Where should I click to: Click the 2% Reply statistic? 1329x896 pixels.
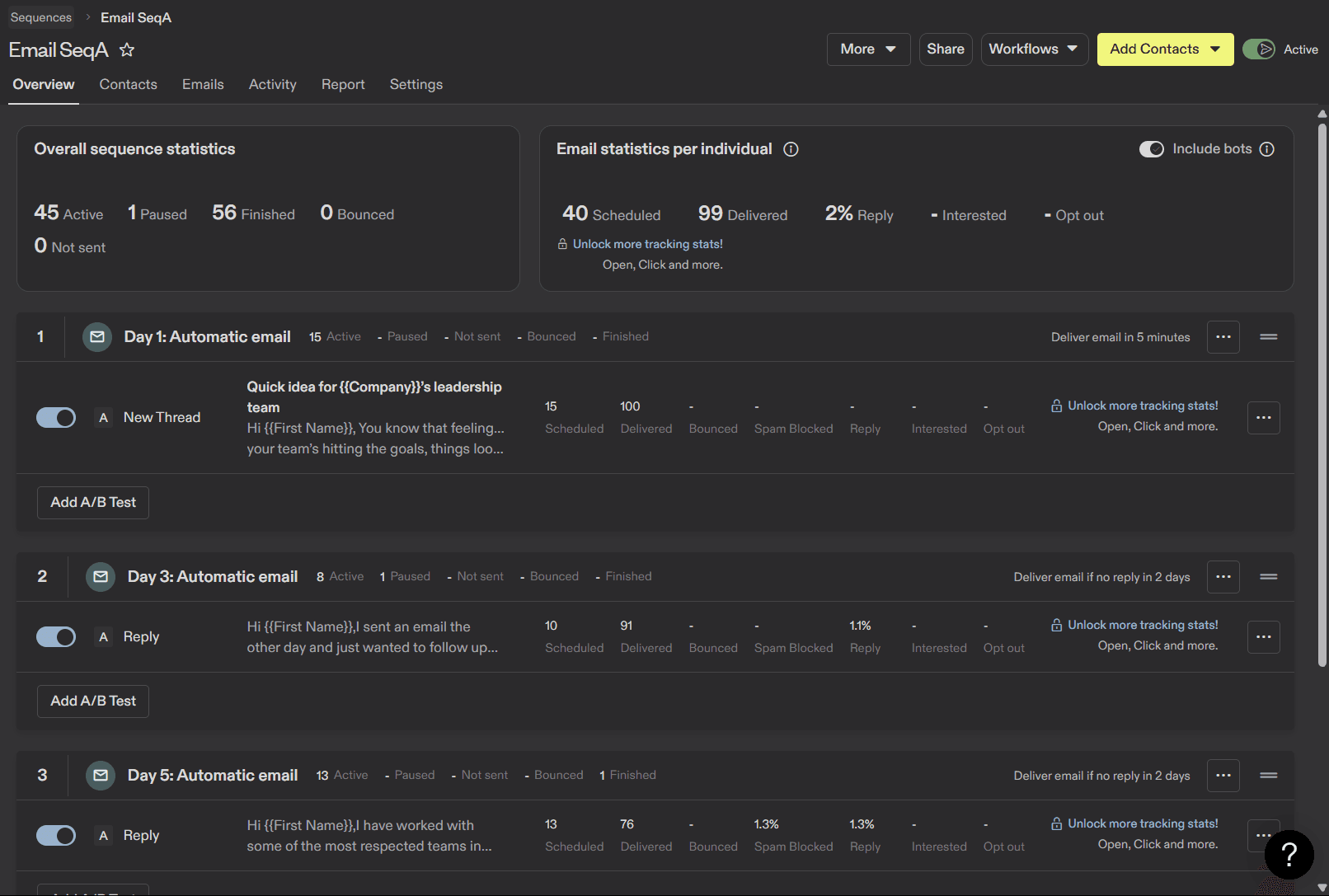point(859,214)
